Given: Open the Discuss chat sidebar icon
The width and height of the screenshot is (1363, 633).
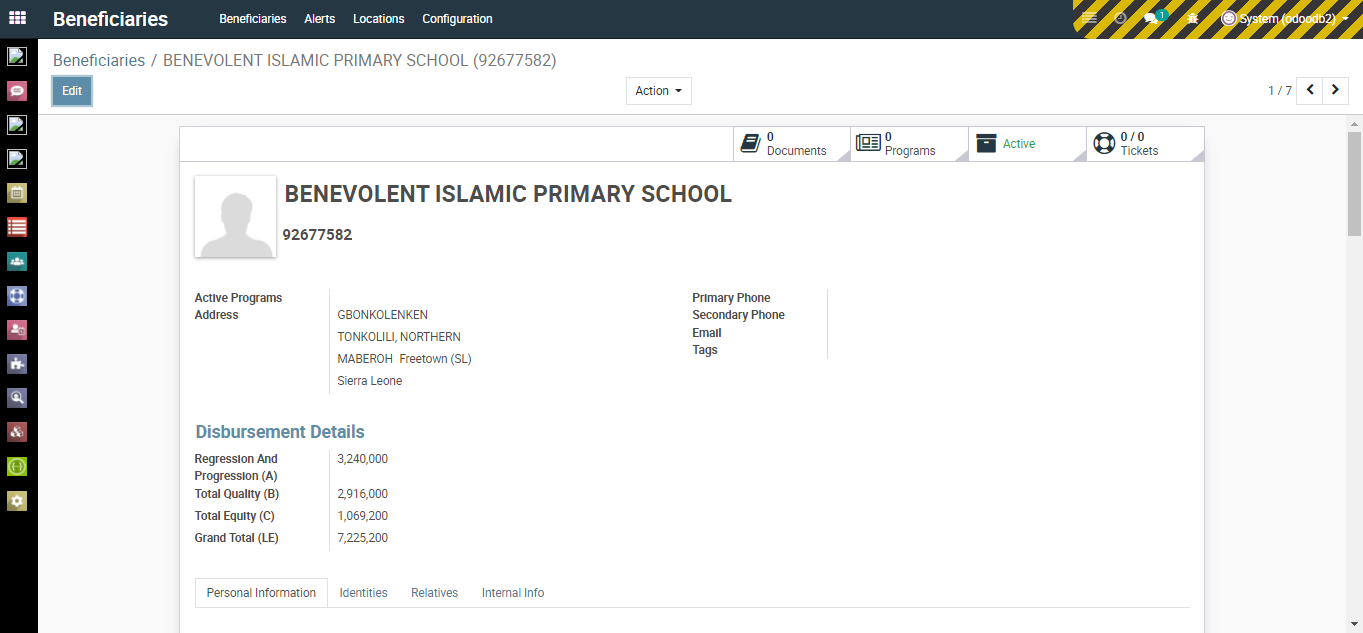Looking at the screenshot, I should click(17, 90).
